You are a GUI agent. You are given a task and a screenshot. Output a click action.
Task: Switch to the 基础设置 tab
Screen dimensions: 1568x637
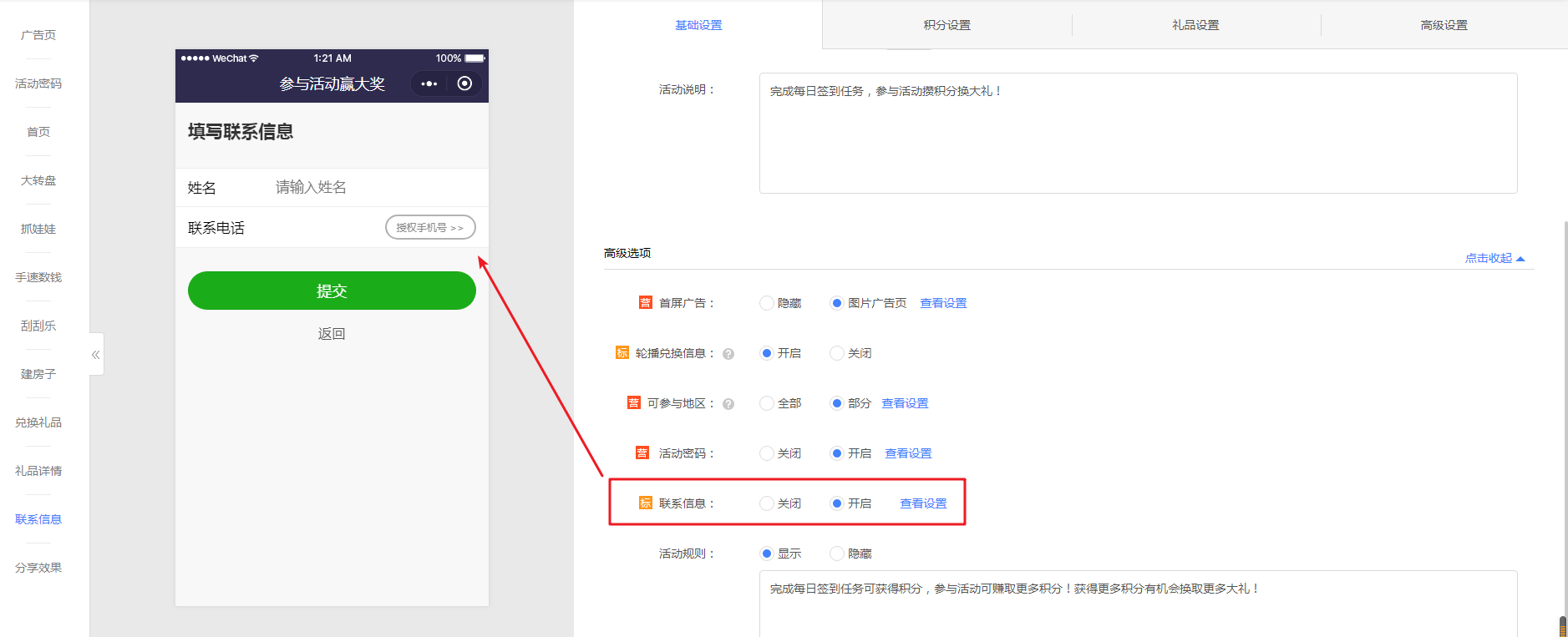(698, 25)
